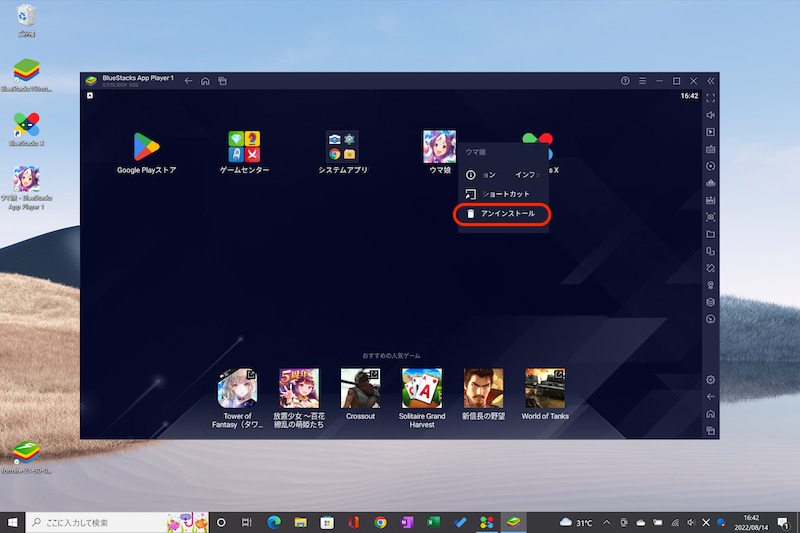Collapse the BlueStacks side toolbar

click(711, 81)
